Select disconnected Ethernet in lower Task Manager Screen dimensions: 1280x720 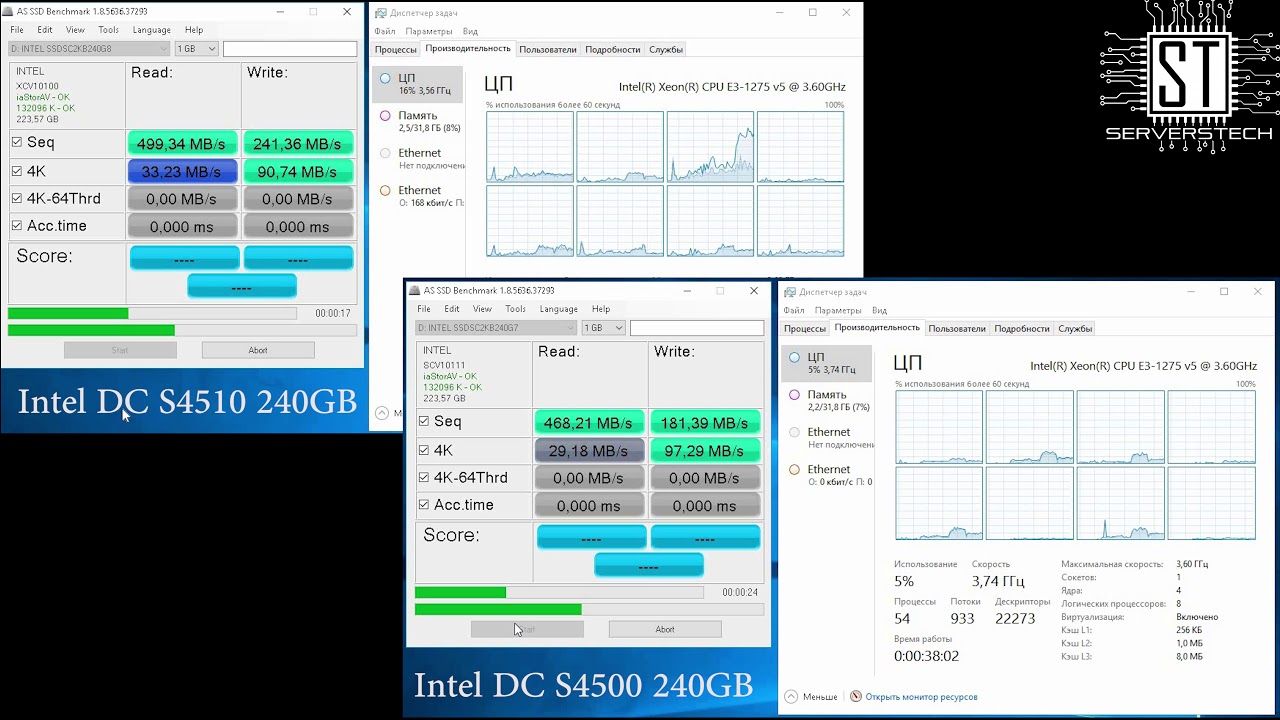[x=827, y=437]
